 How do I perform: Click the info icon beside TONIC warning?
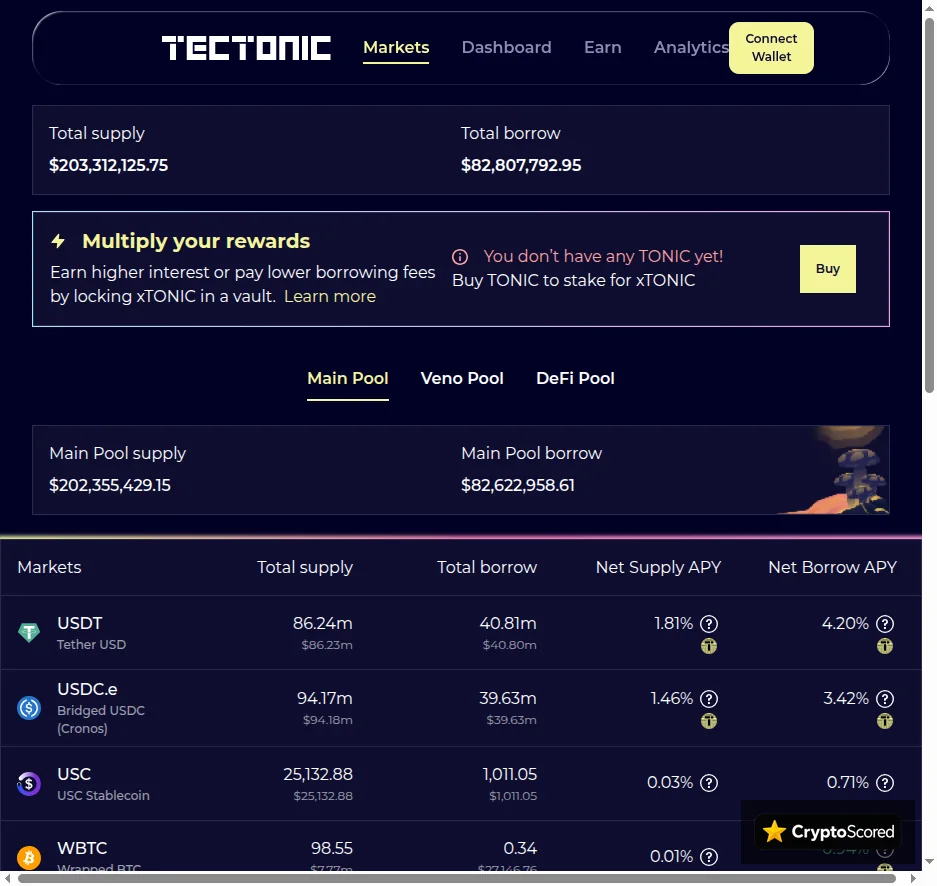[x=460, y=257]
